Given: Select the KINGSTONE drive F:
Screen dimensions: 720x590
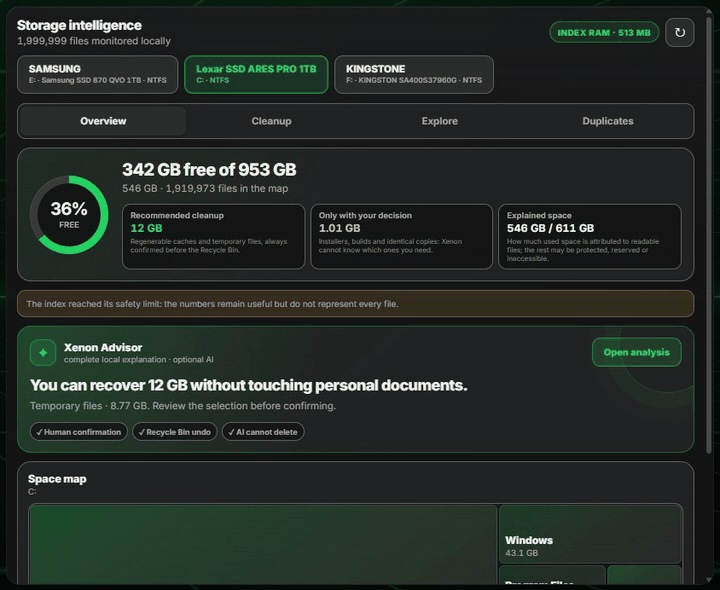Looking at the screenshot, I should [414, 74].
